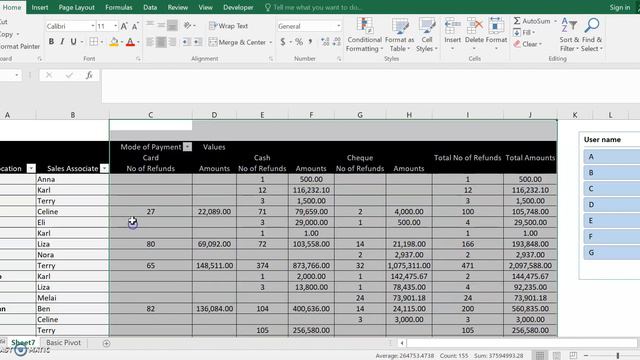
Task: Click the Insert cells icon
Action: pos(452,26)
